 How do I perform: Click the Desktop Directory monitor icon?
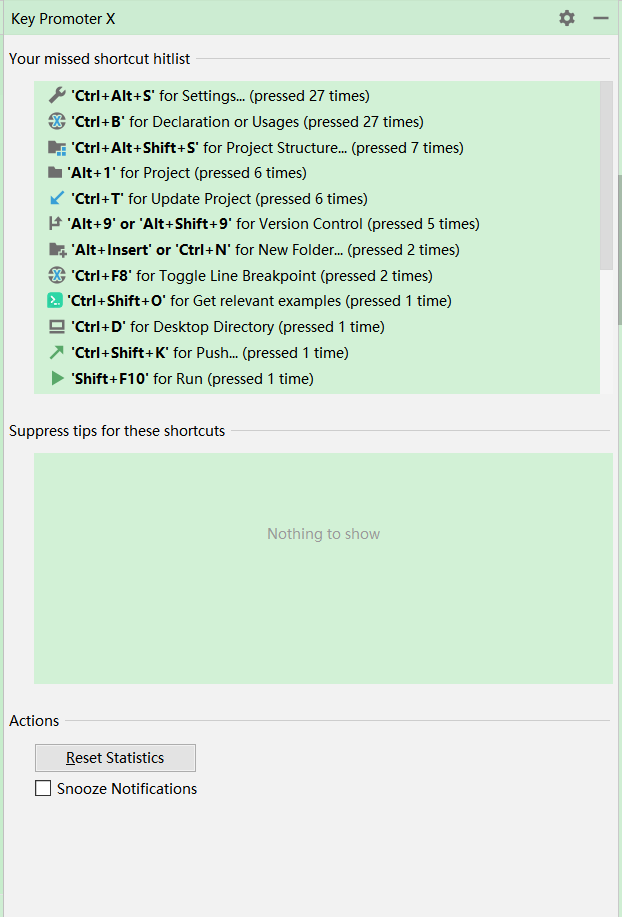tap(56, 327)
